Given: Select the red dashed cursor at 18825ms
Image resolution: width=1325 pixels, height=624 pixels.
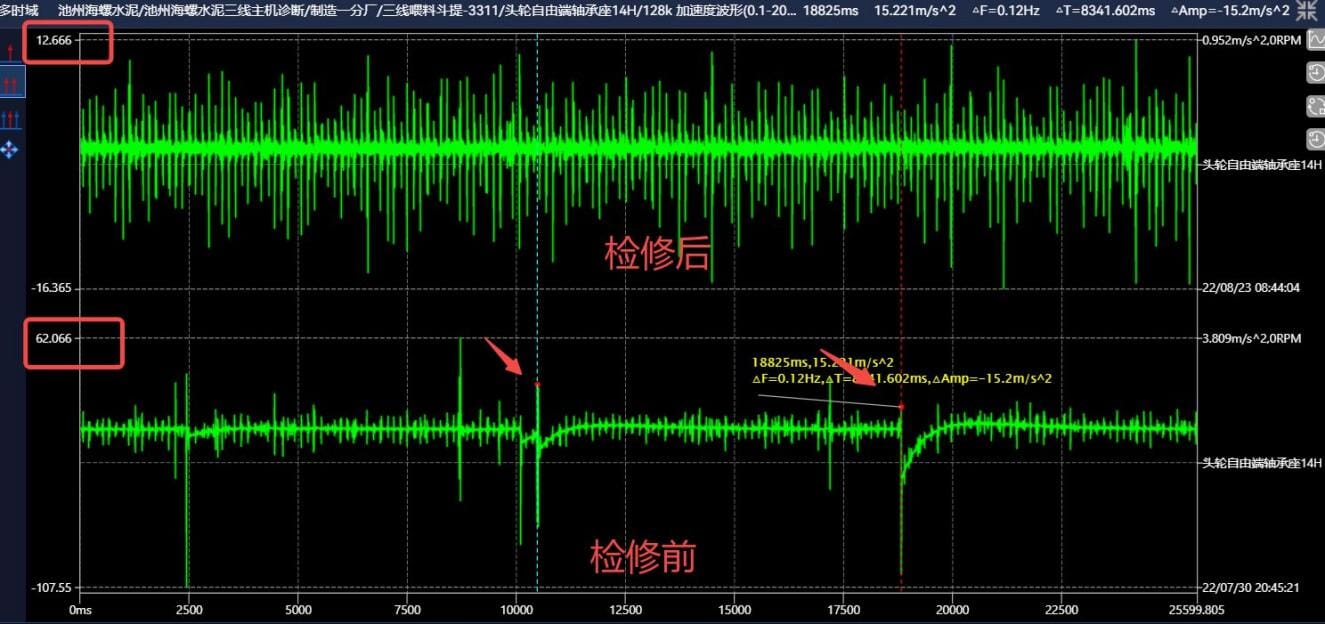Looking at the screenshot, I should (903, 300).
